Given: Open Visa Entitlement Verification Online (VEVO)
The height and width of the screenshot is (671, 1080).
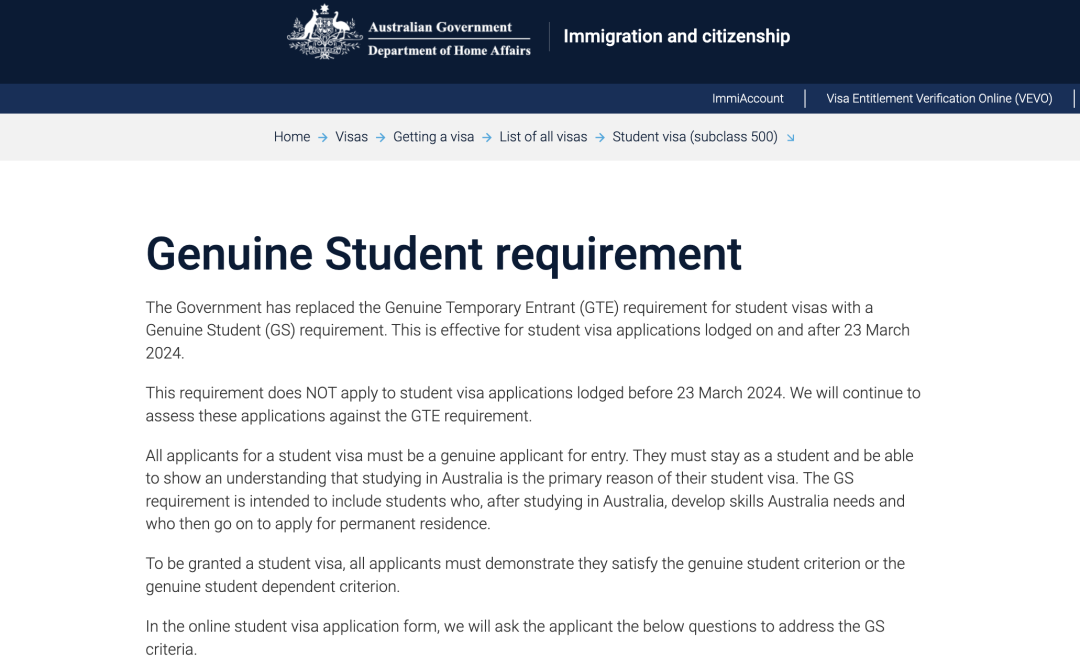Looking at the screenshot, I should (x=938, y=98).
